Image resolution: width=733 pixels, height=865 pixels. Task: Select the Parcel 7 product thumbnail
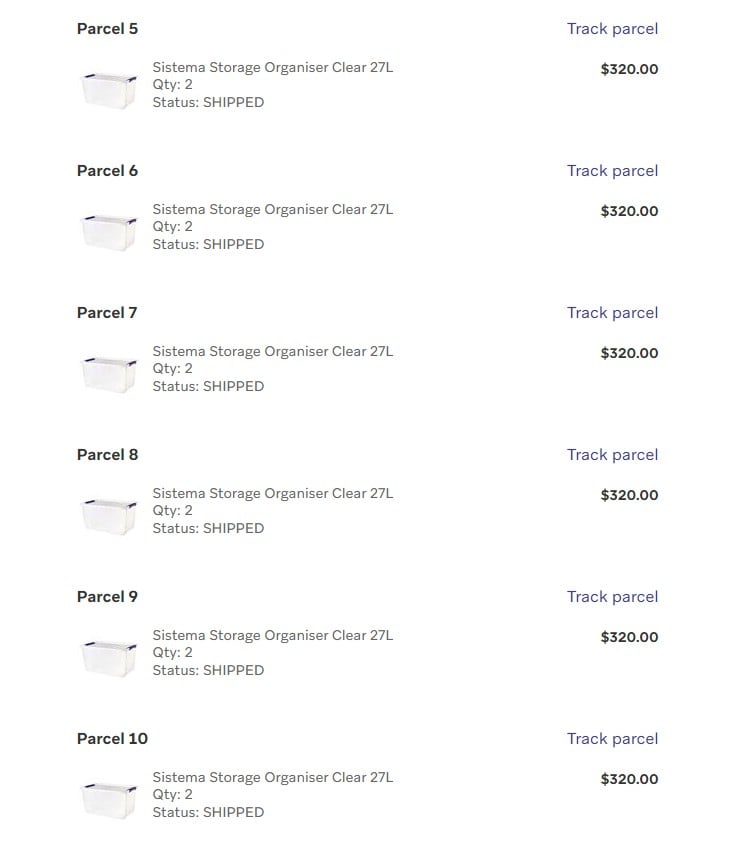coord(109,374)
